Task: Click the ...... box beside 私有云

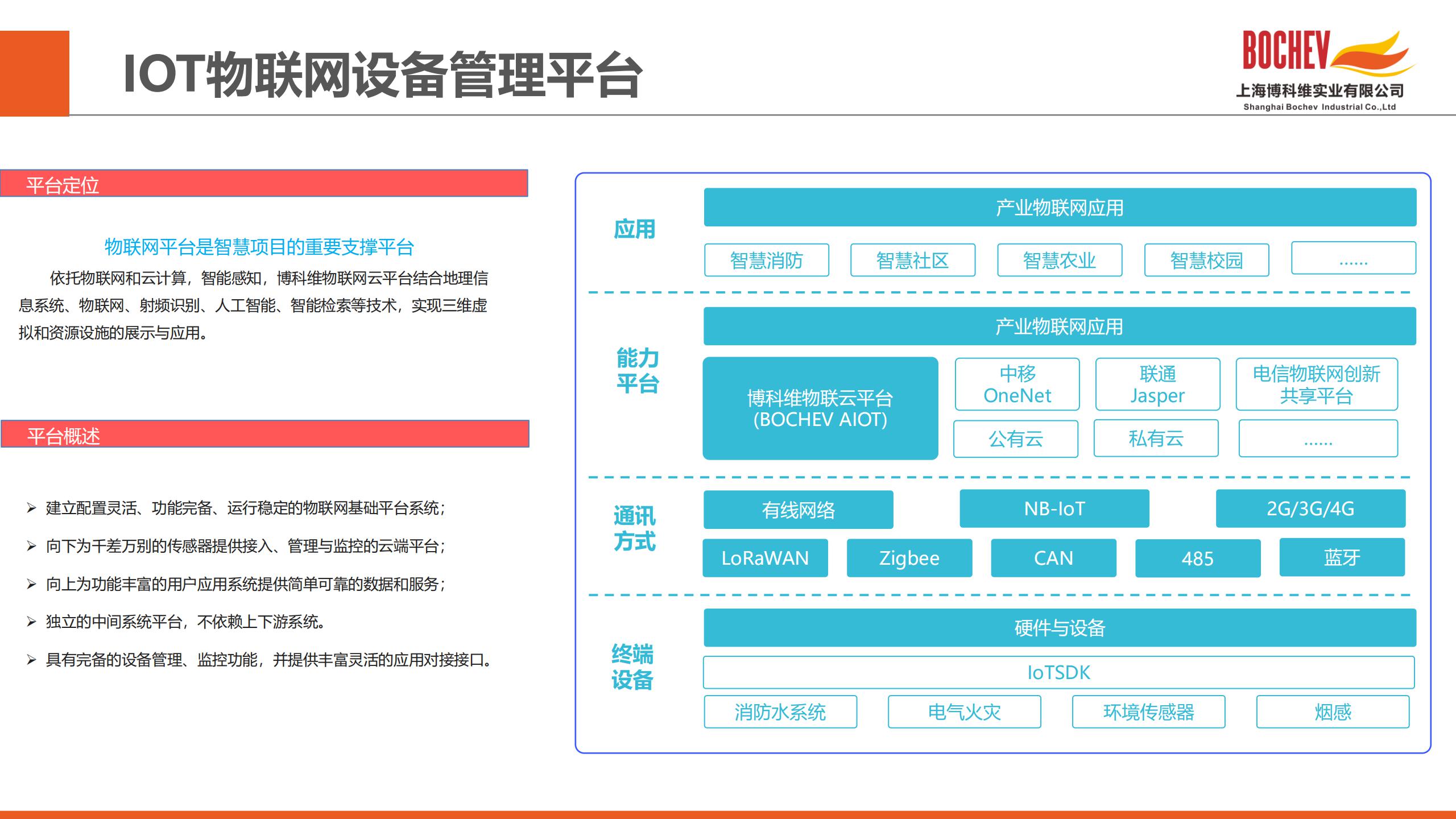Action: [1318, 439]
